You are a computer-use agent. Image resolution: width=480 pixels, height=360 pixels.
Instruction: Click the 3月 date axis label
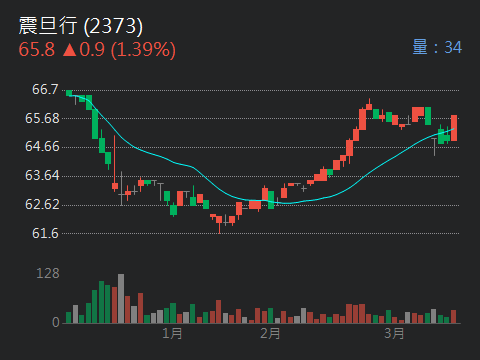point(394,333)
